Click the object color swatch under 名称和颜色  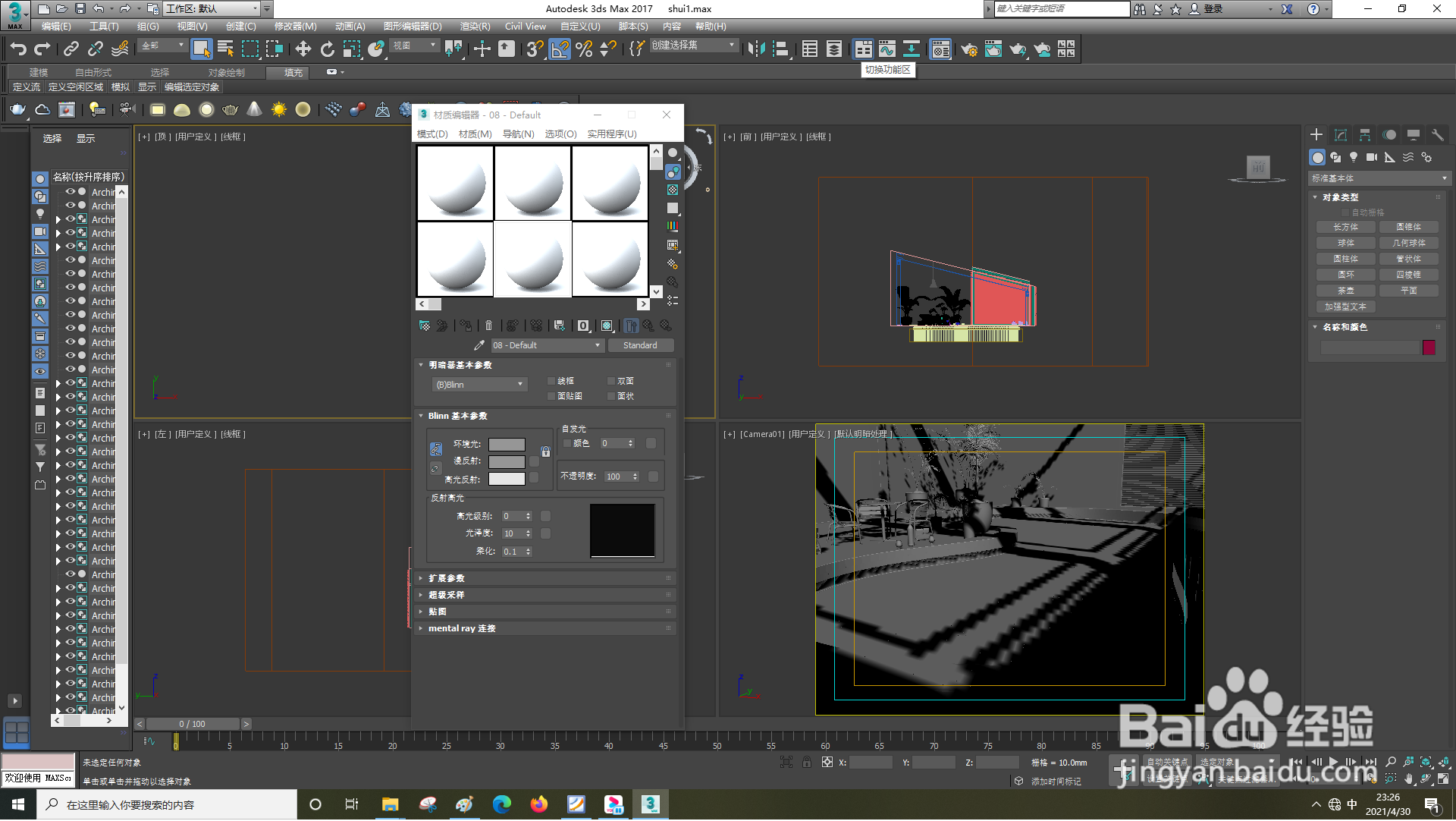click(x=1429, y=348)
